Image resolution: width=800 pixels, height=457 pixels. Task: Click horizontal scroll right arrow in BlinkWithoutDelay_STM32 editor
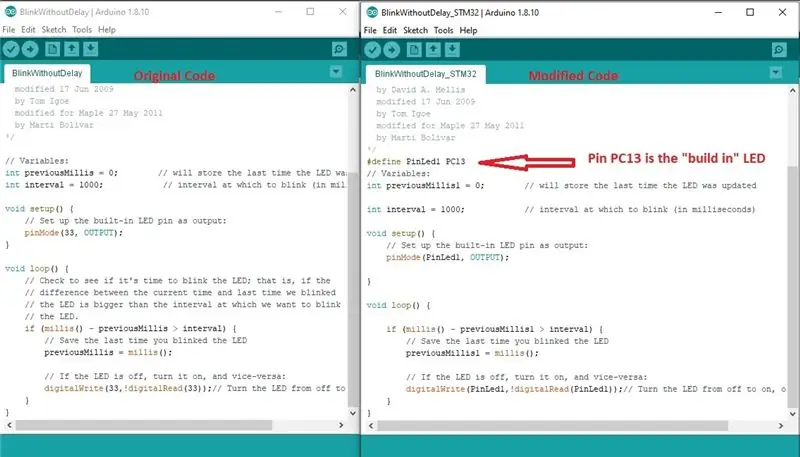pyautogui.click(x=781, y=425)
